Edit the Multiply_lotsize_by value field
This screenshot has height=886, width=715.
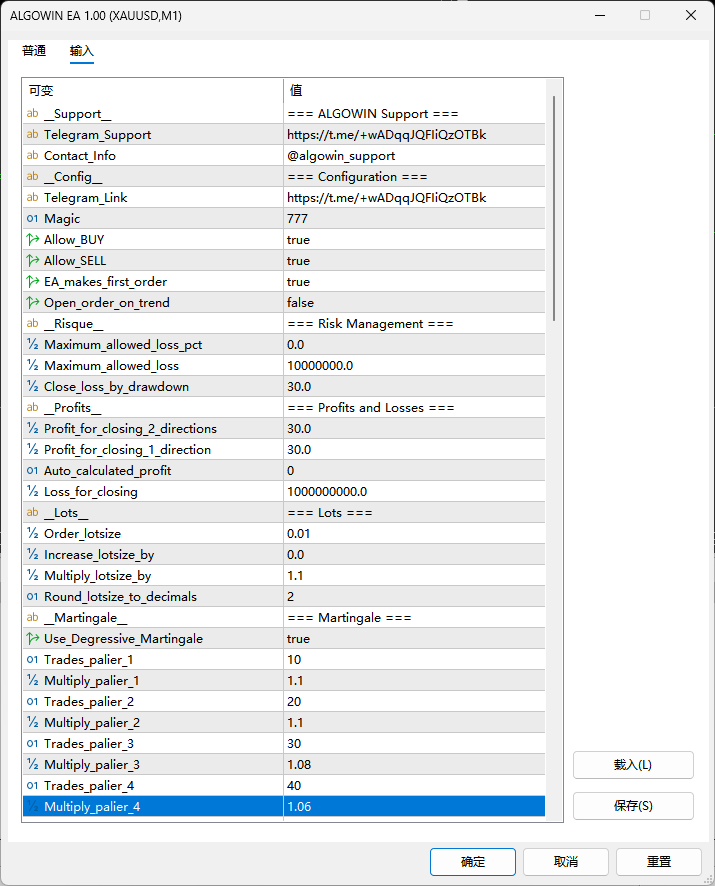tap(414, 576)
